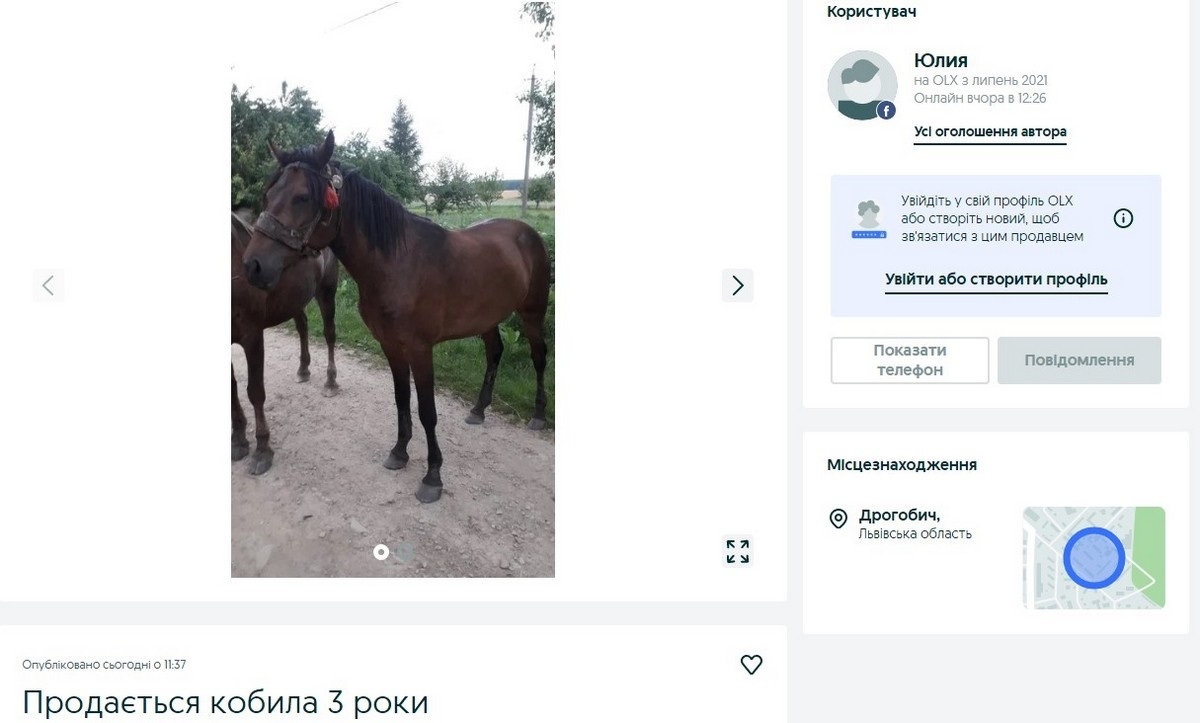The height and width of the screenshot is (723, 1200).
Task: Select the second photo indicator dot
Action: (404, 552)
